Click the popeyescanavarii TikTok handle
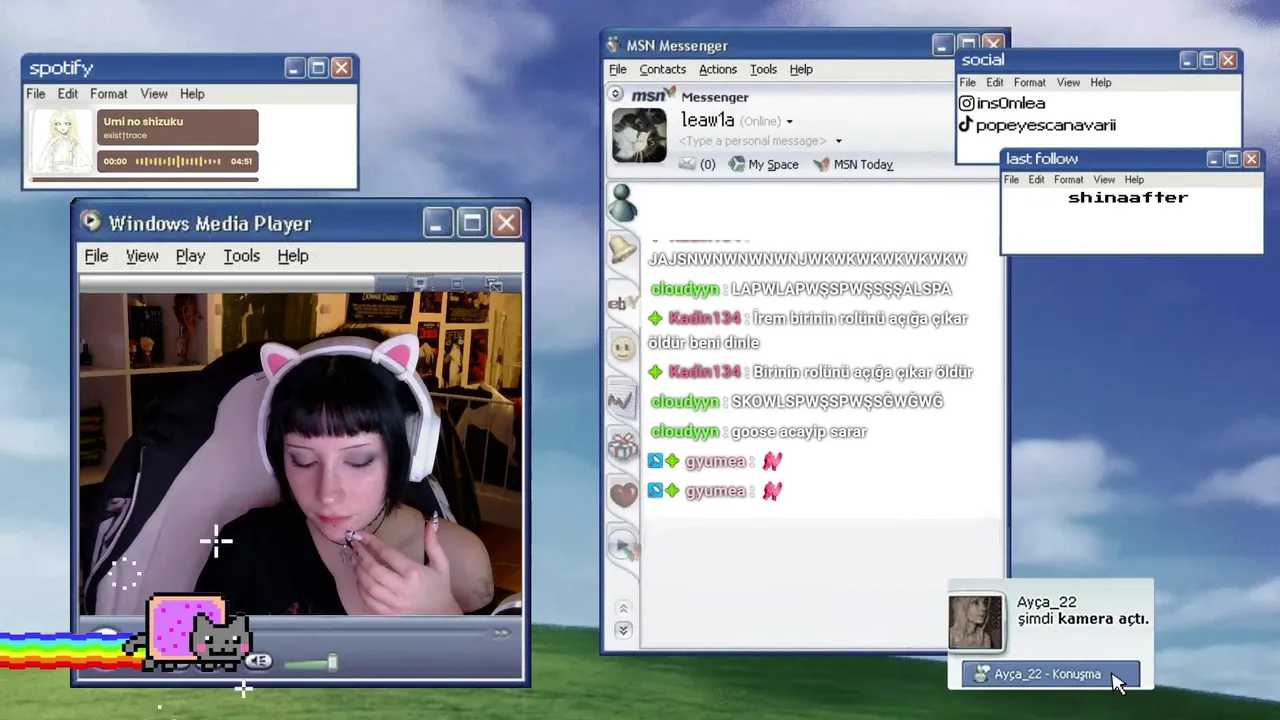1280x720 pixels. [1046, 125]
